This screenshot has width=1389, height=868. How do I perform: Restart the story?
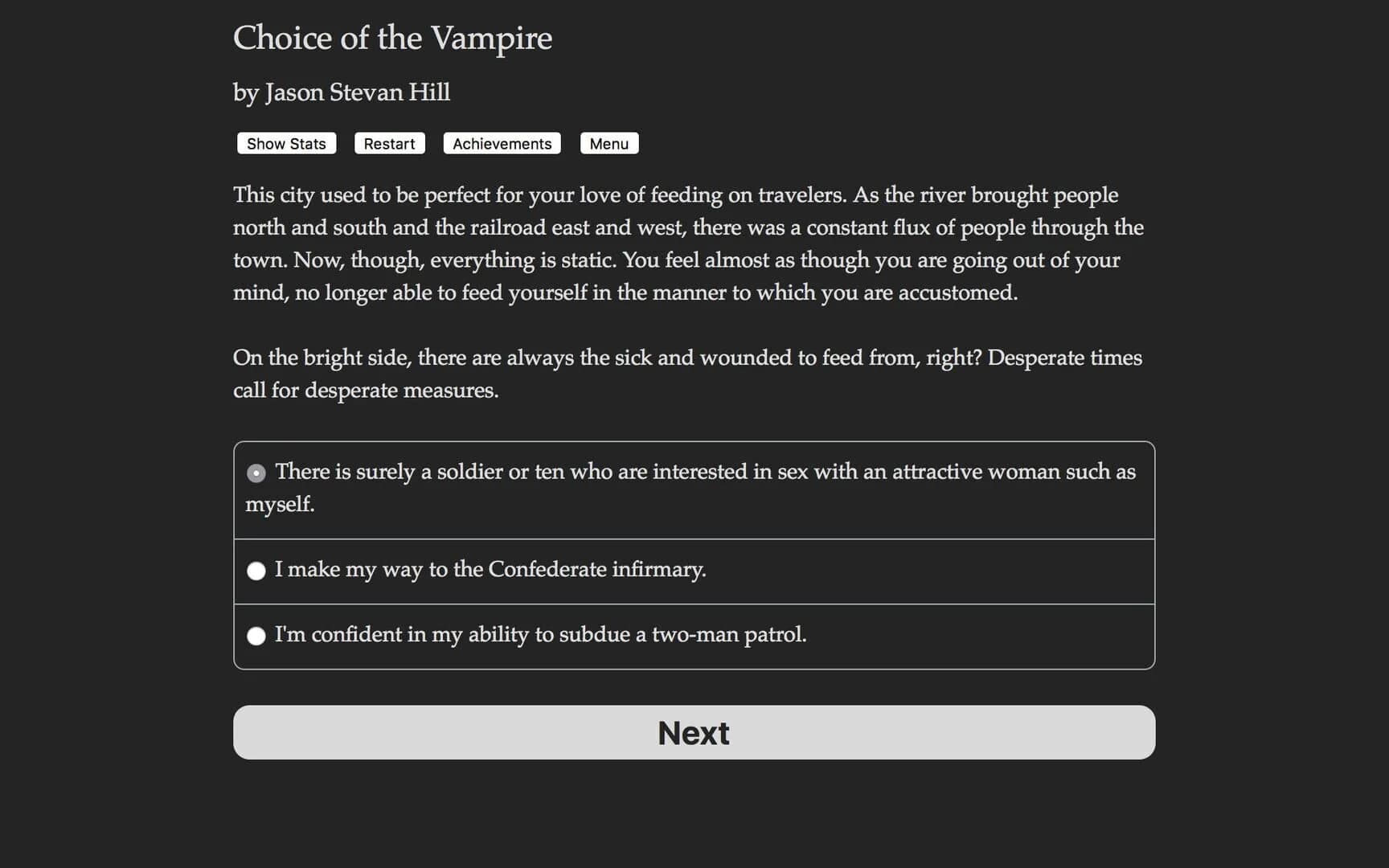(389, 143)
